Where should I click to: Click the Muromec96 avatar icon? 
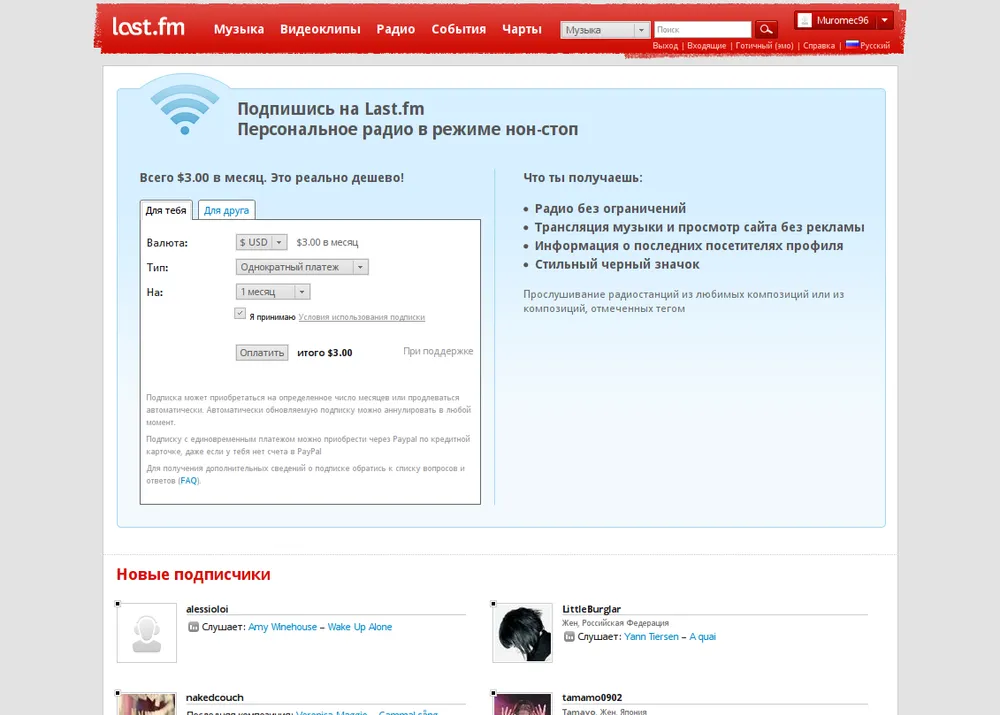[x=805, y=20]
